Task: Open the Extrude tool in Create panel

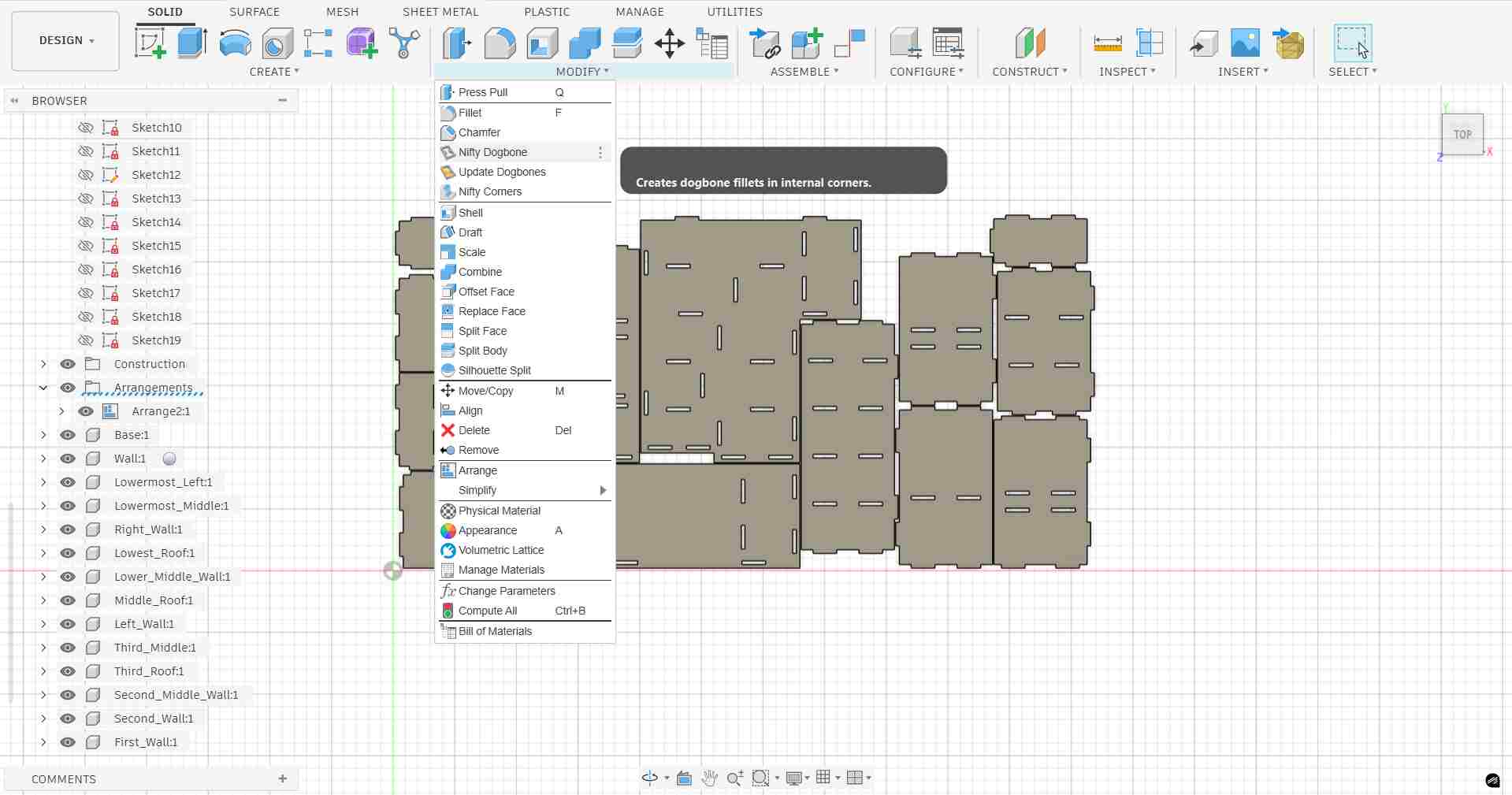Action: coord(191,43)
